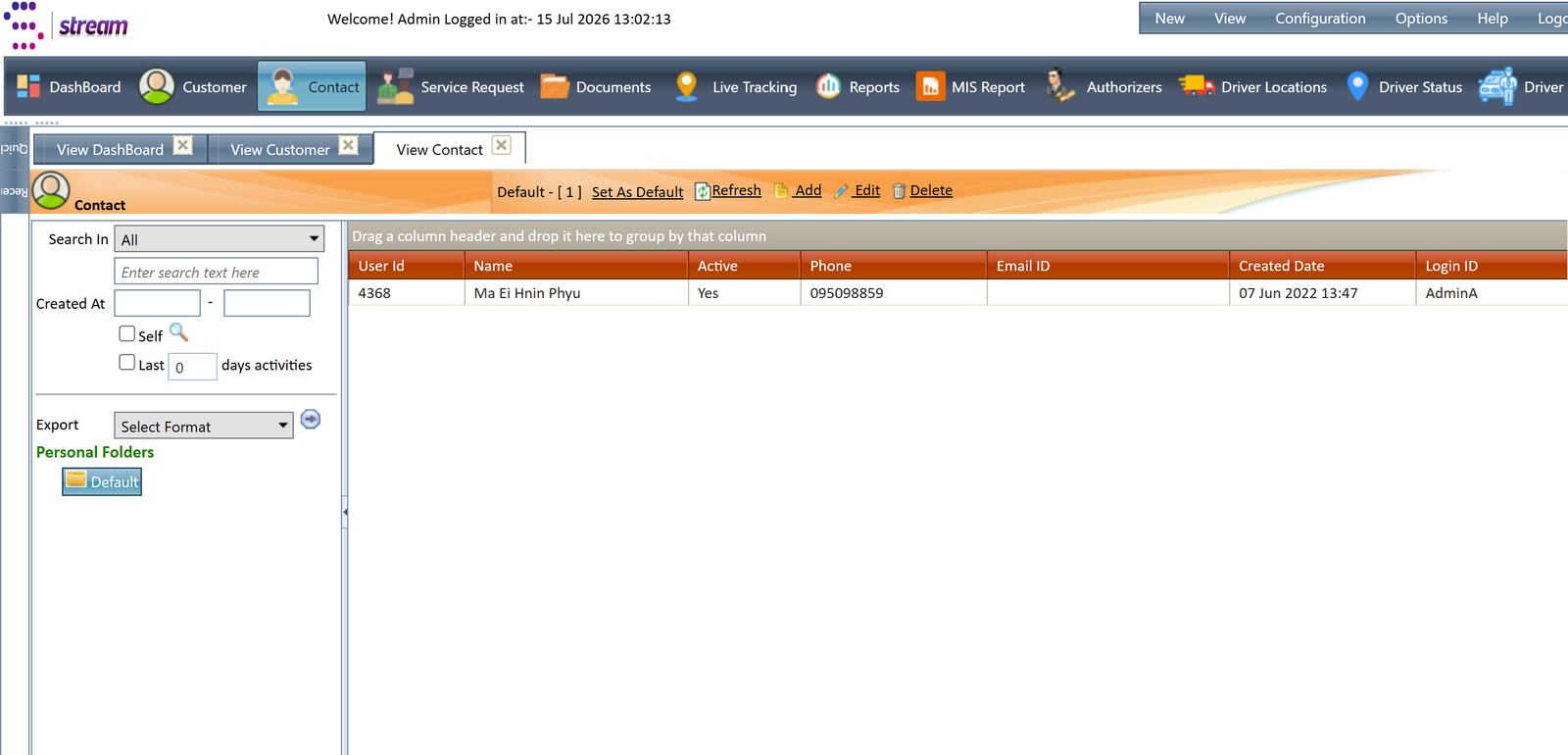The width and height of the screenshot is (1568, 755).
Task: Click the Quick side panel tab
Action: pyautogui.click(x=14, y=149)
